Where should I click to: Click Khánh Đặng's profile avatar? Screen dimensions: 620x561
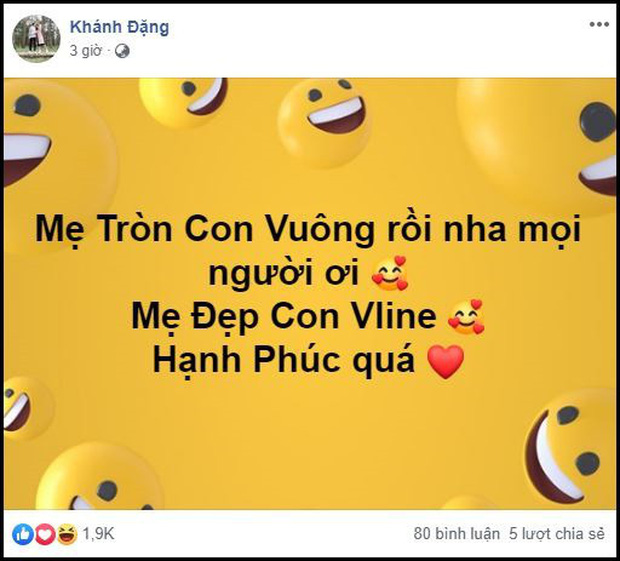[36, 38]
